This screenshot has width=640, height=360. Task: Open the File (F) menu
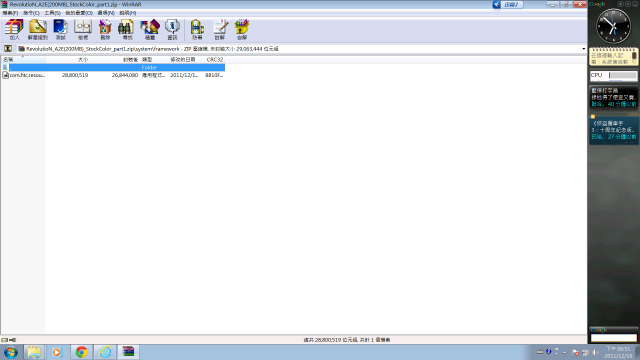(x=10, y=13)
